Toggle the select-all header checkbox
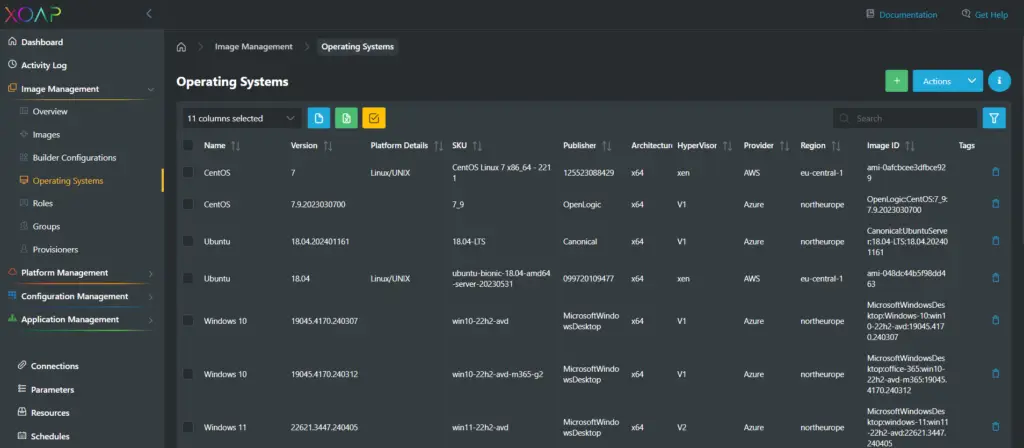 click(x=188, y=146)
